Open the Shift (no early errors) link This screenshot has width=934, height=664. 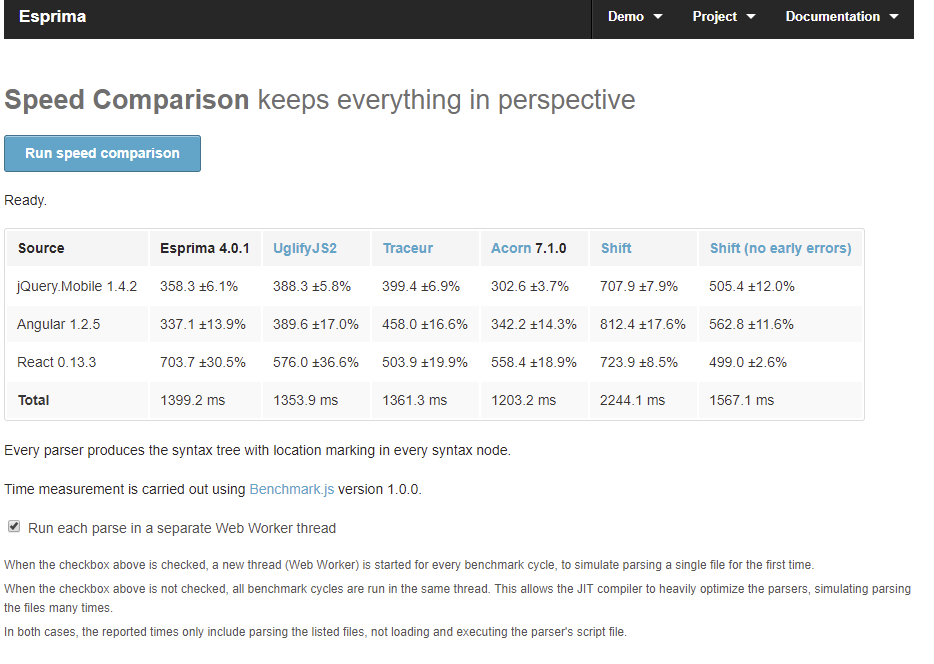tap(780, 248)
